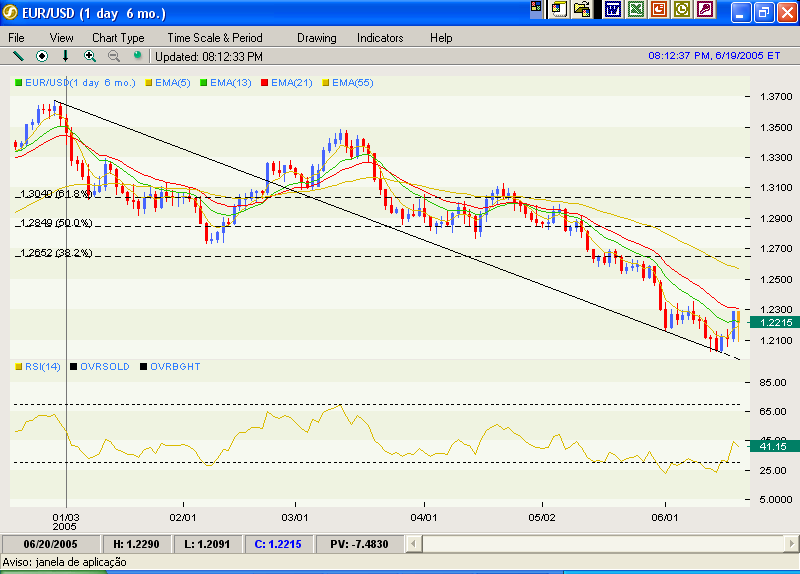The image size is (800, 574).
Task: Click the L: 1.2091 status field
Action: coord(207,544)
